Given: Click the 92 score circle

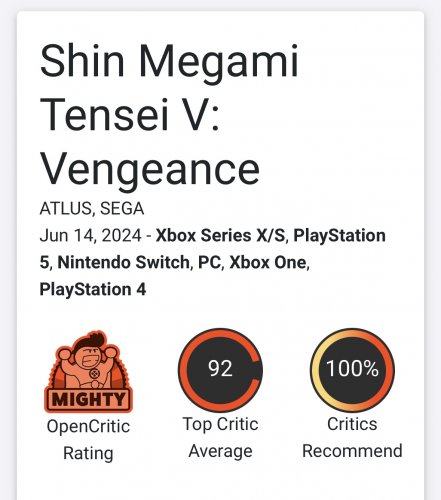Looking at the screenshot, I should [220, 369].
